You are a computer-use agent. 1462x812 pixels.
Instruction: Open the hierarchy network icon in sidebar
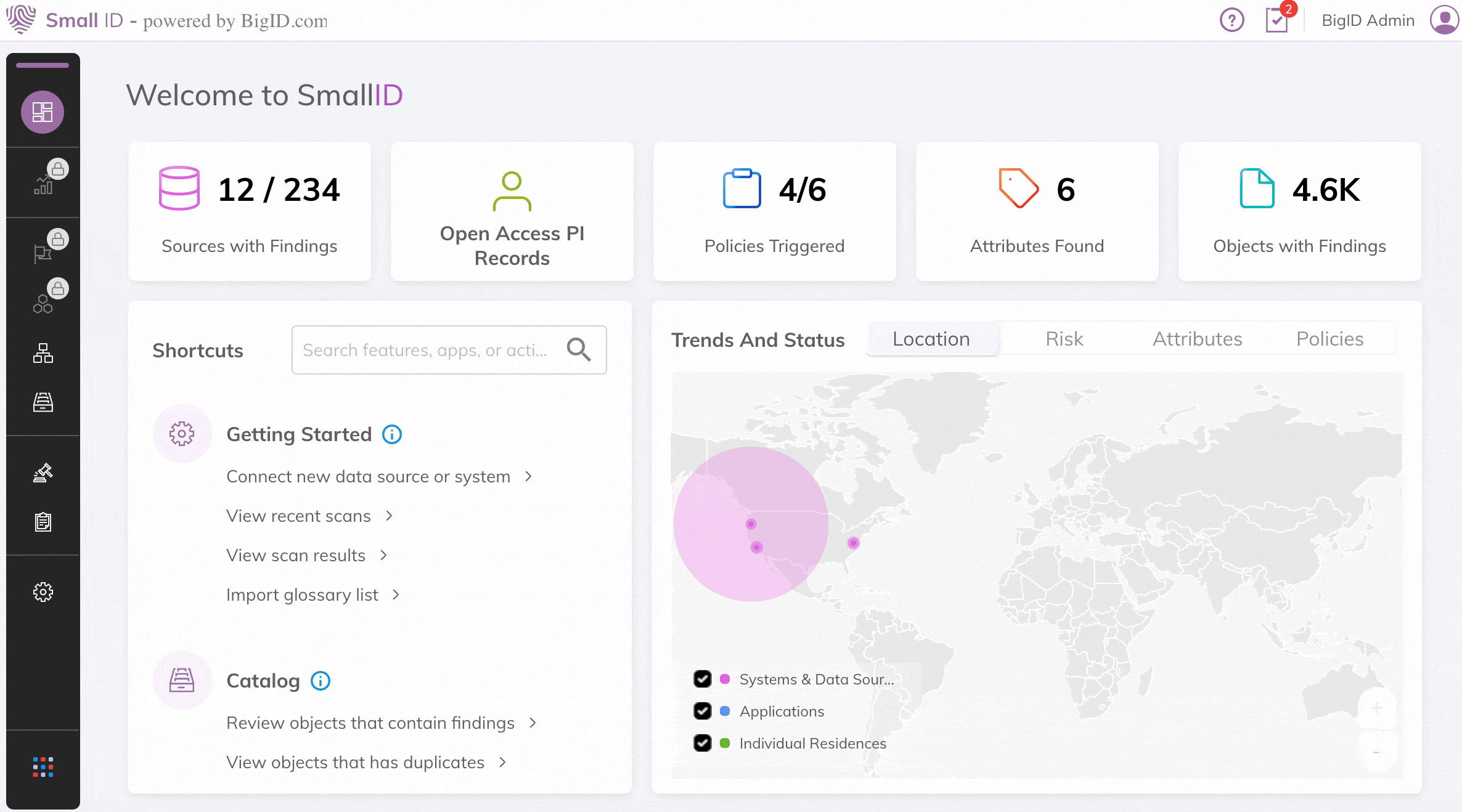tap(43, 353)
